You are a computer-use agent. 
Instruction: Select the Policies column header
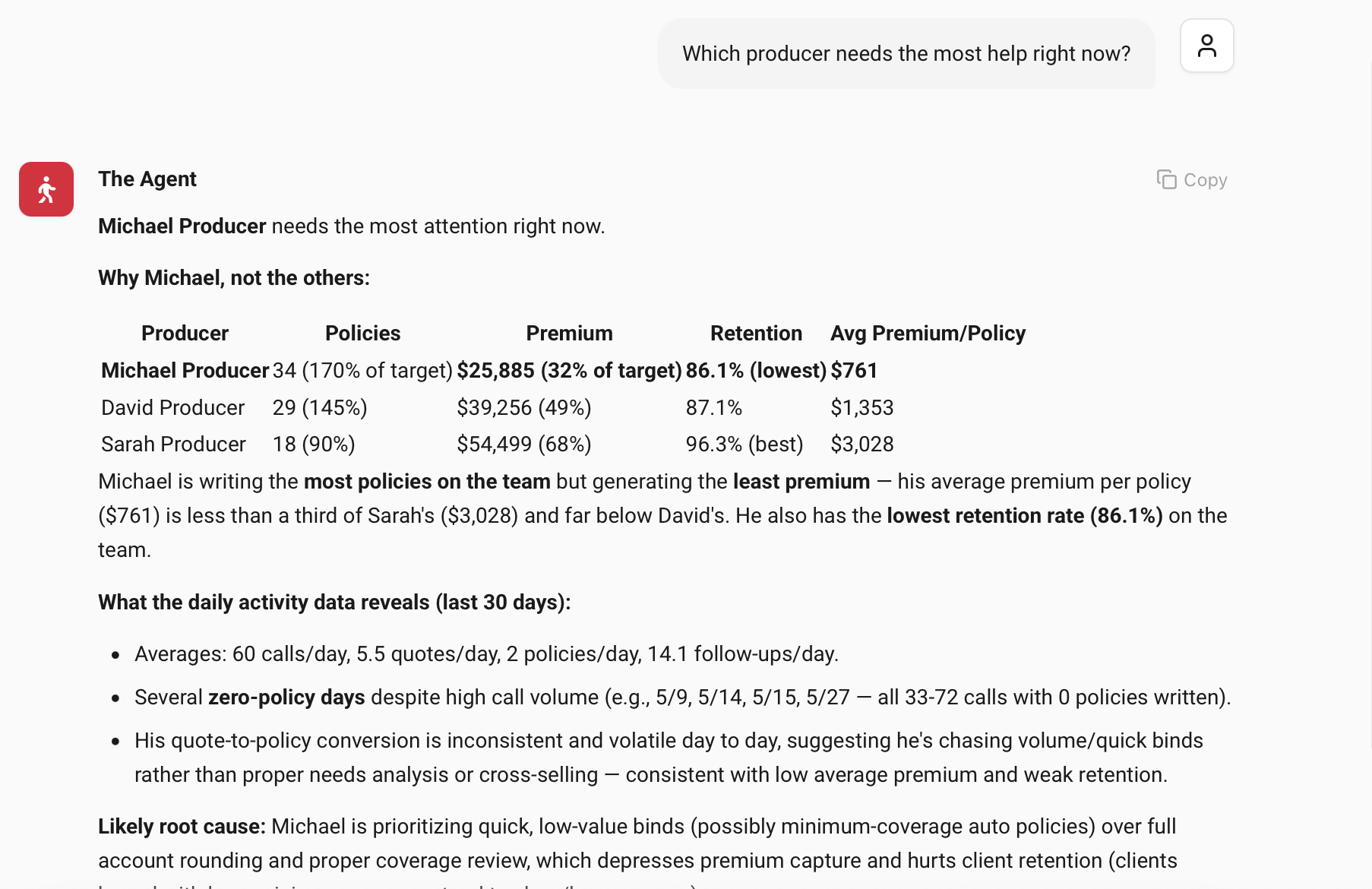pyautogui.click(x=362, y=334)
